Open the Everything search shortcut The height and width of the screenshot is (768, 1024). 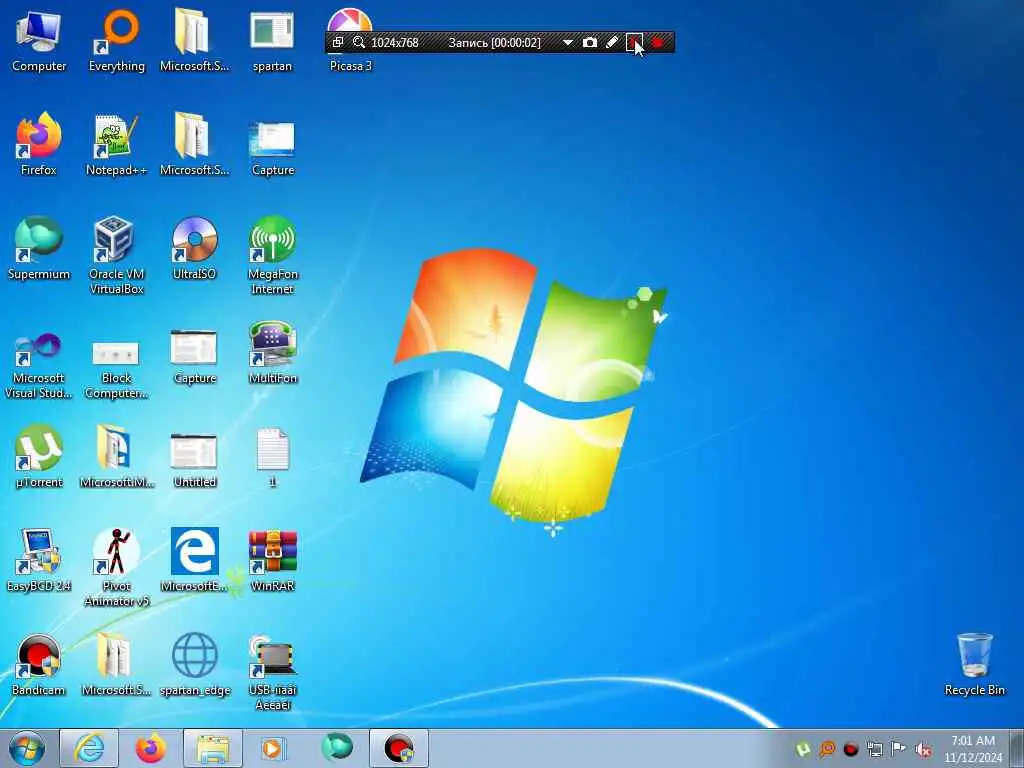point(116,40)
